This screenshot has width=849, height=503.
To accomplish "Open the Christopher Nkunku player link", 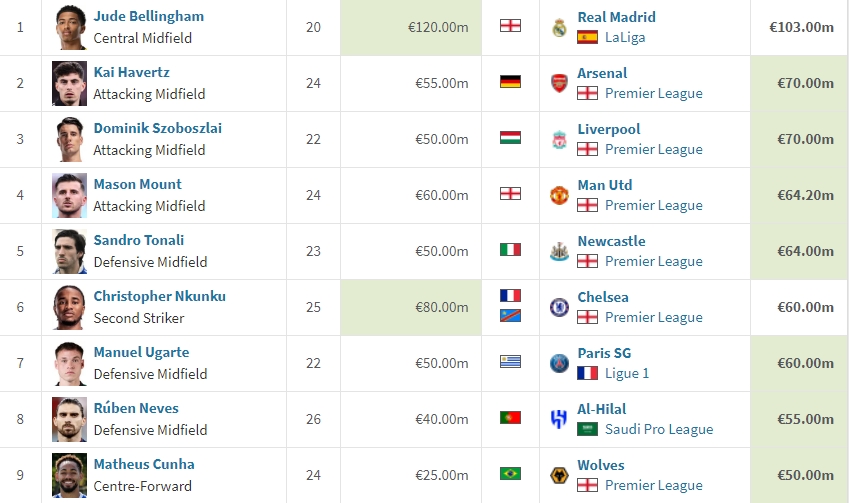I will [x=159, y=296].
